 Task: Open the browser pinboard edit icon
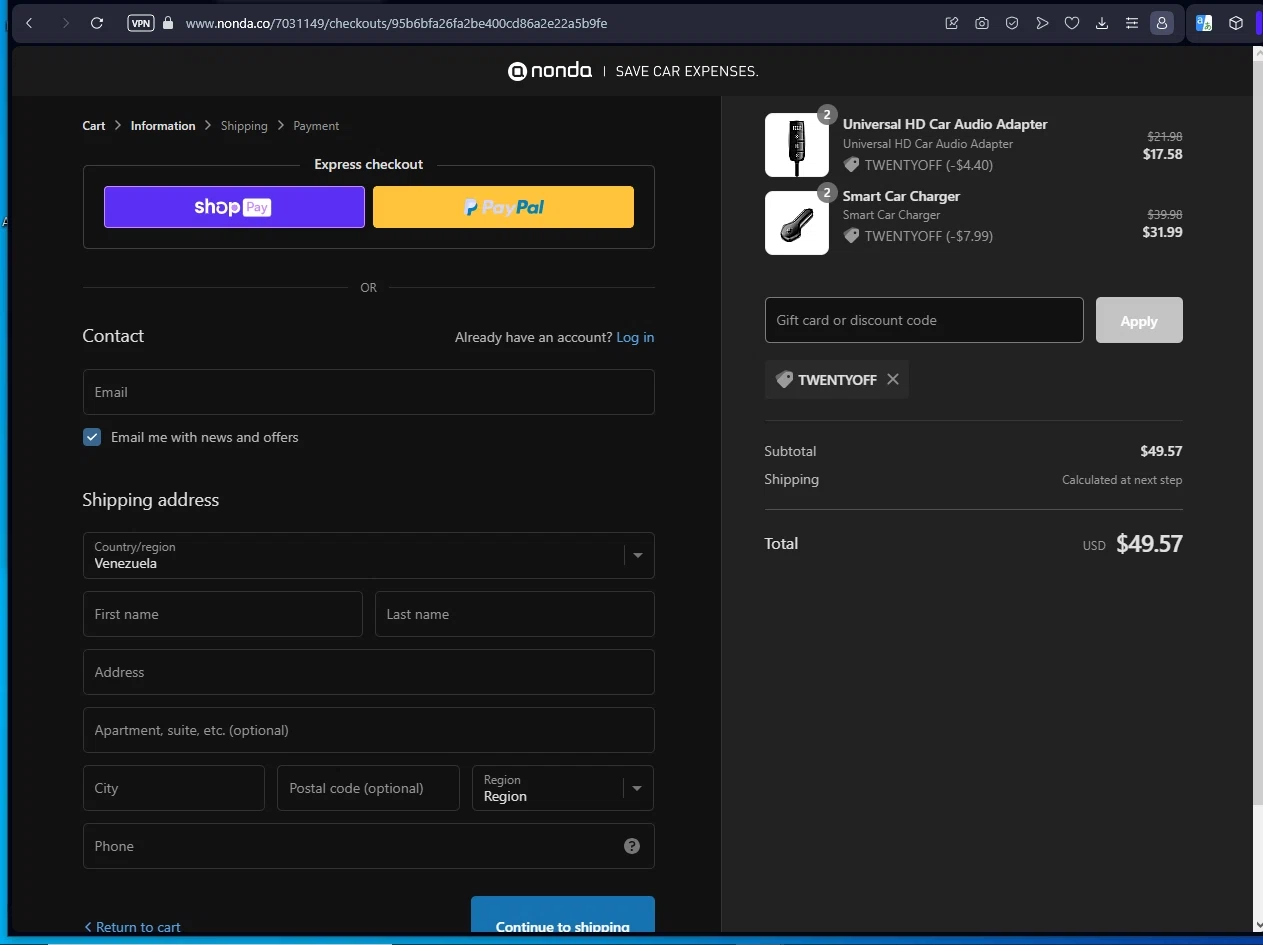pos(952,23)
